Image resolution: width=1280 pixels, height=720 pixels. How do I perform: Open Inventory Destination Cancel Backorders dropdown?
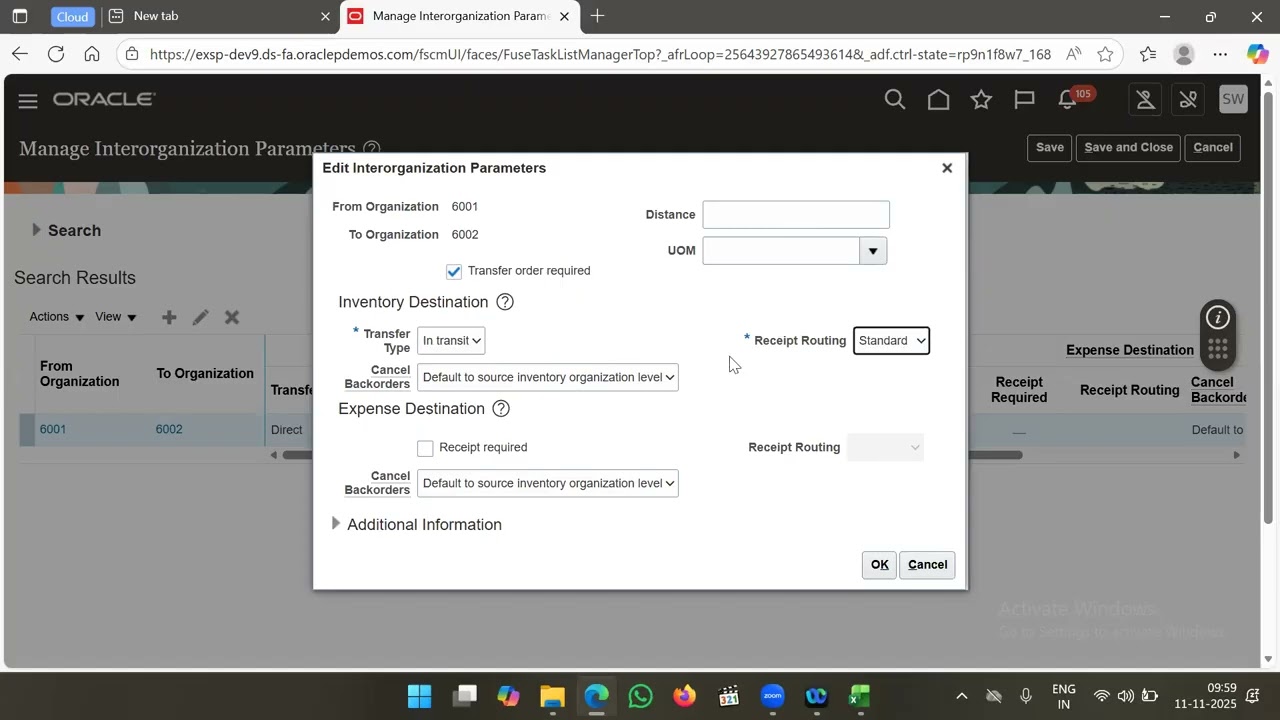(548, 377)
